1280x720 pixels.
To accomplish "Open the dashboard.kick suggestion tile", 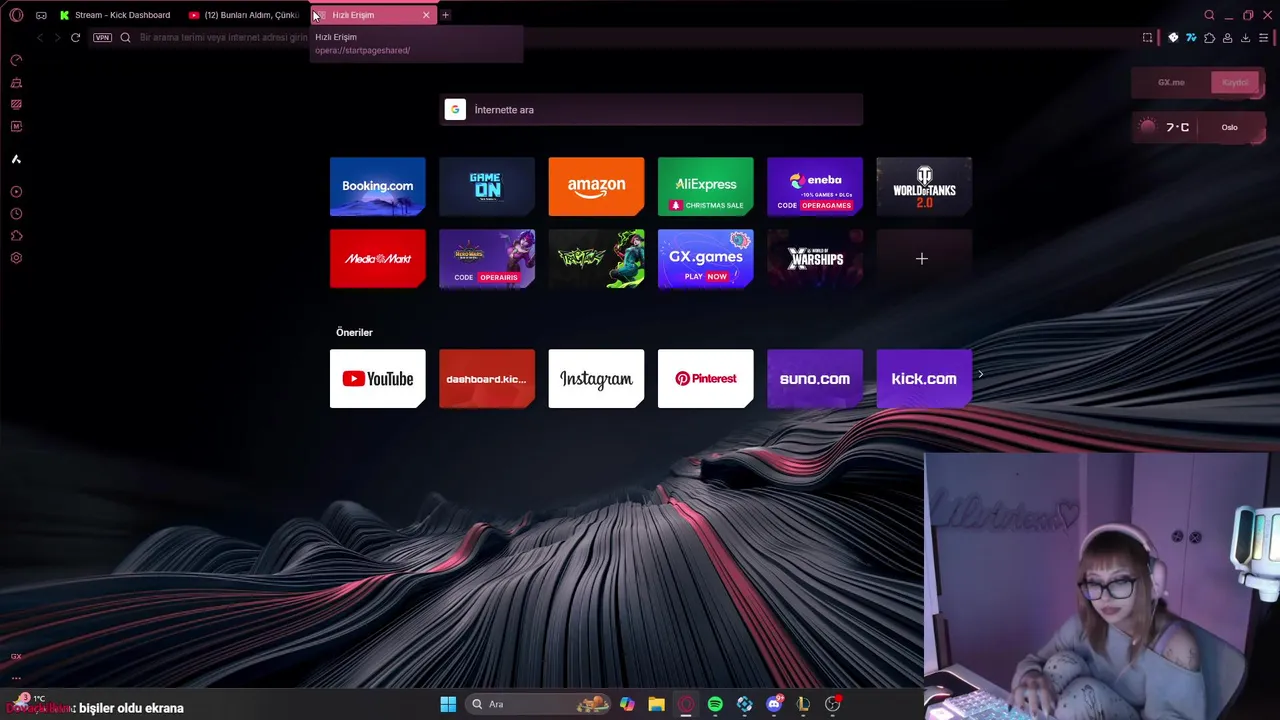I will tap(487, 379).
